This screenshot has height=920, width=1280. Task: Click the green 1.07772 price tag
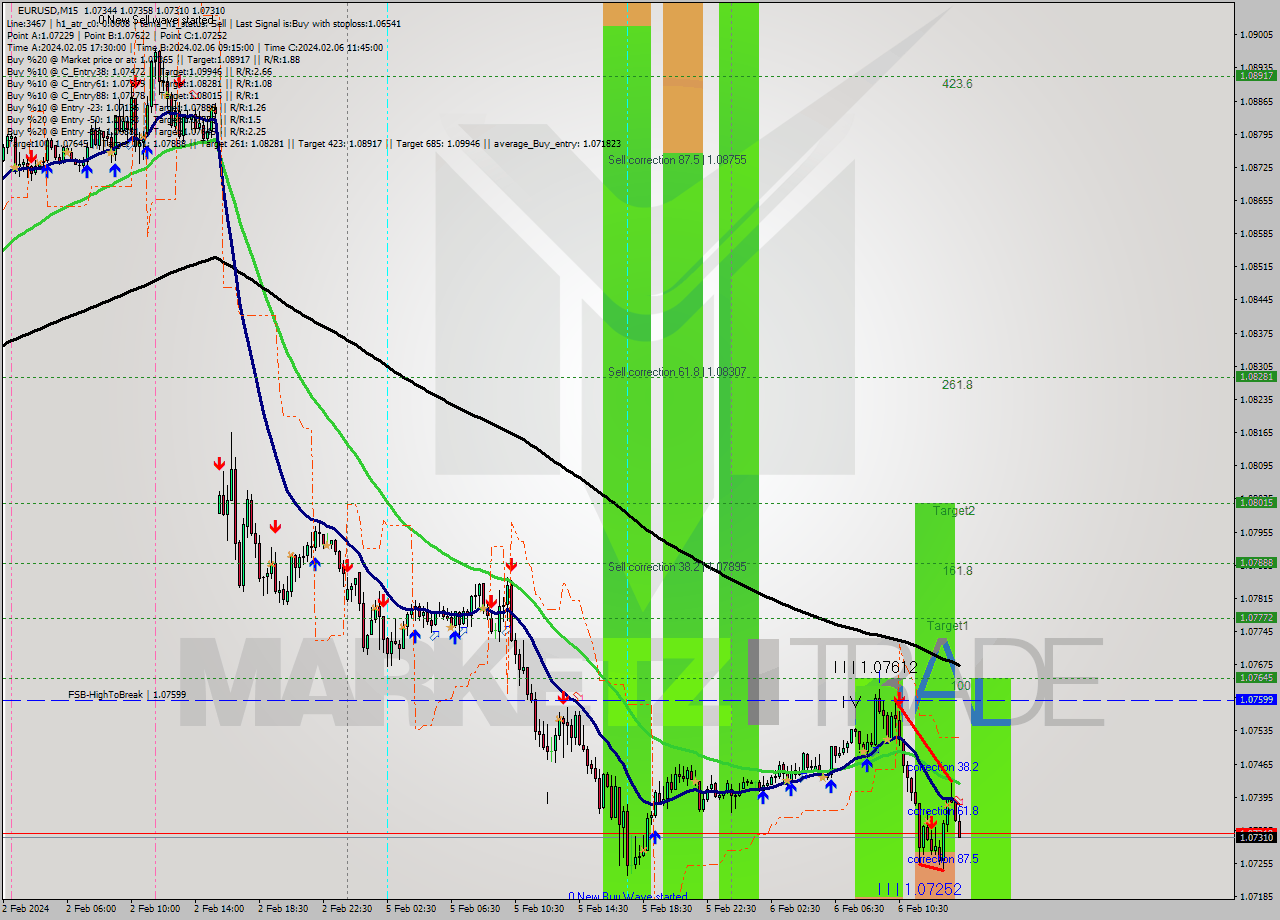tap(1257, 618)
